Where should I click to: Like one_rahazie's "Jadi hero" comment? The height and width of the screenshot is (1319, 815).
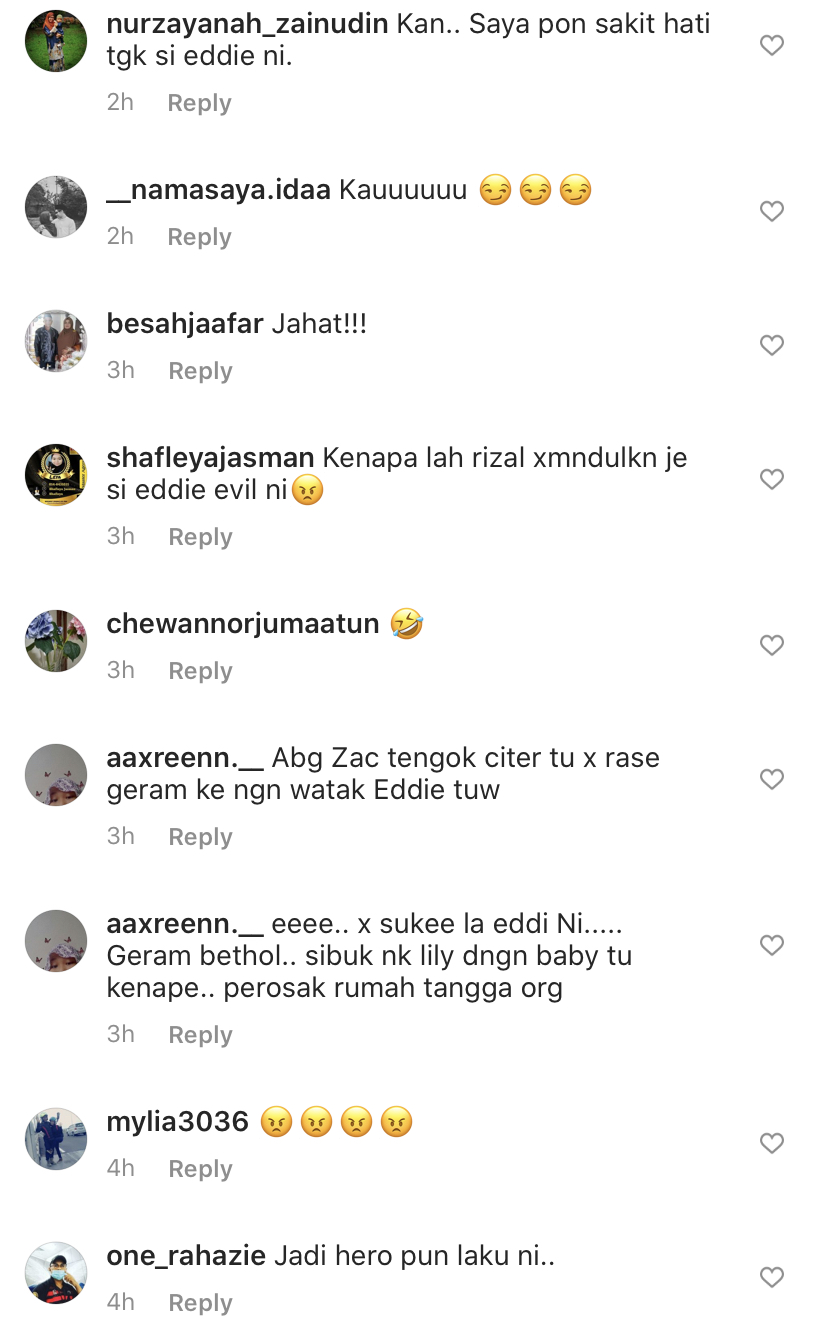click(771, 1277)
